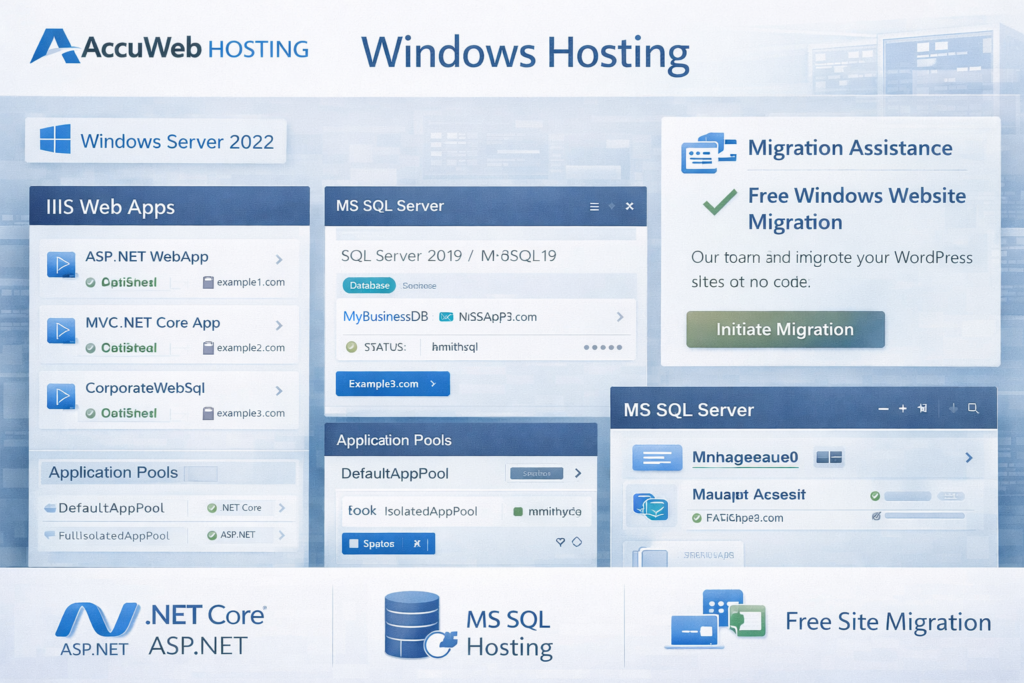Click the Windows logo beside Windows Server 2022
The image size is (1024, 683).
click(x=57, y=141)
